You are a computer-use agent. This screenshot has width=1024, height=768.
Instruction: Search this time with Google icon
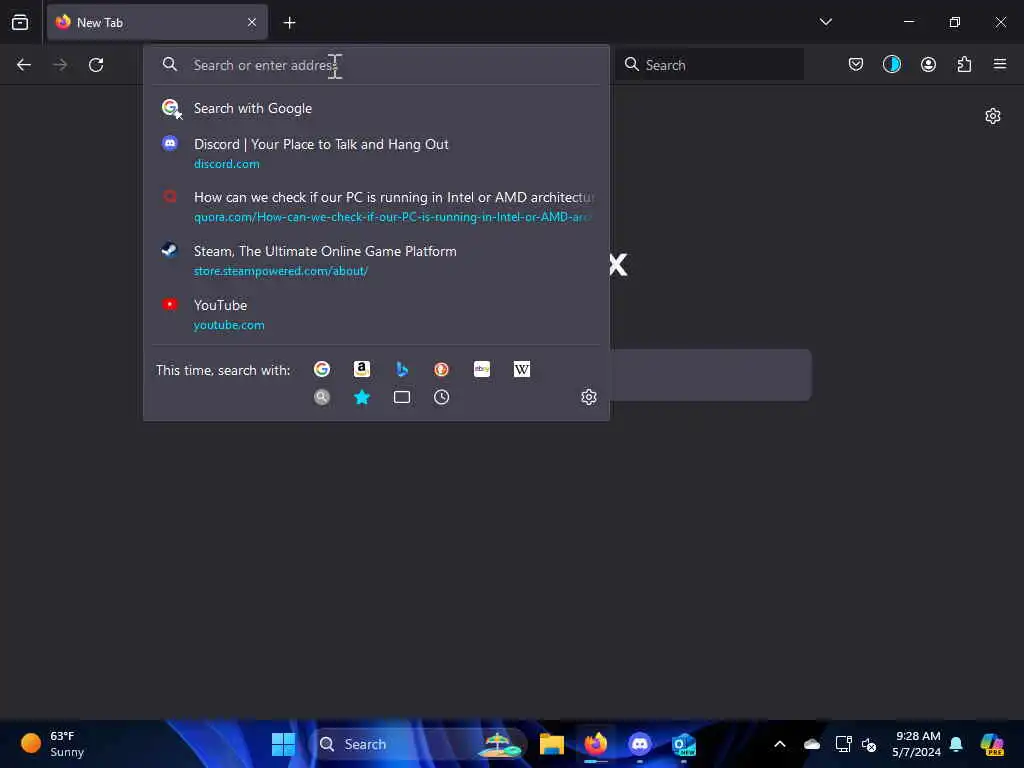click(x=322, y=370)
